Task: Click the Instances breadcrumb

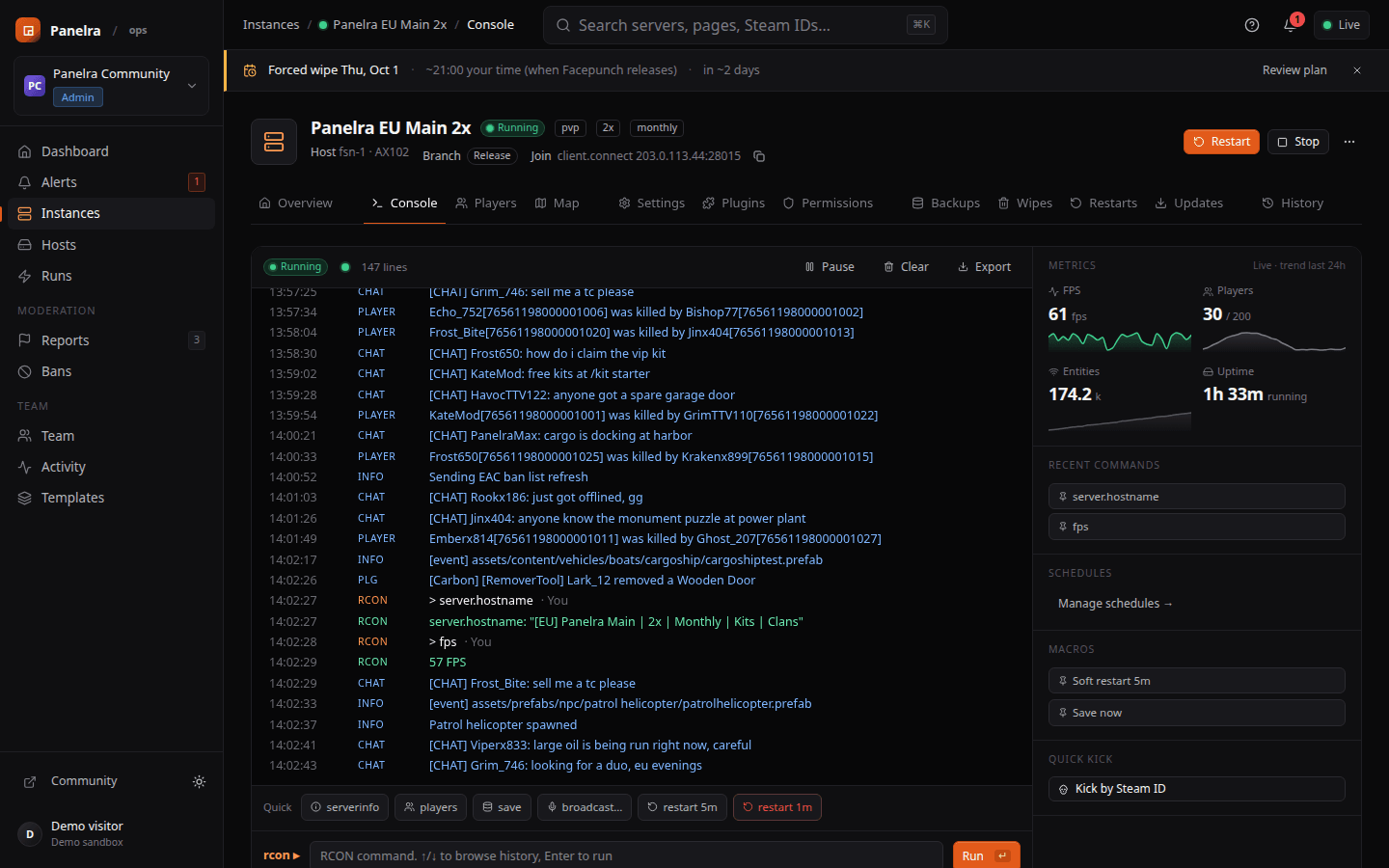Action: pos(271,25)
